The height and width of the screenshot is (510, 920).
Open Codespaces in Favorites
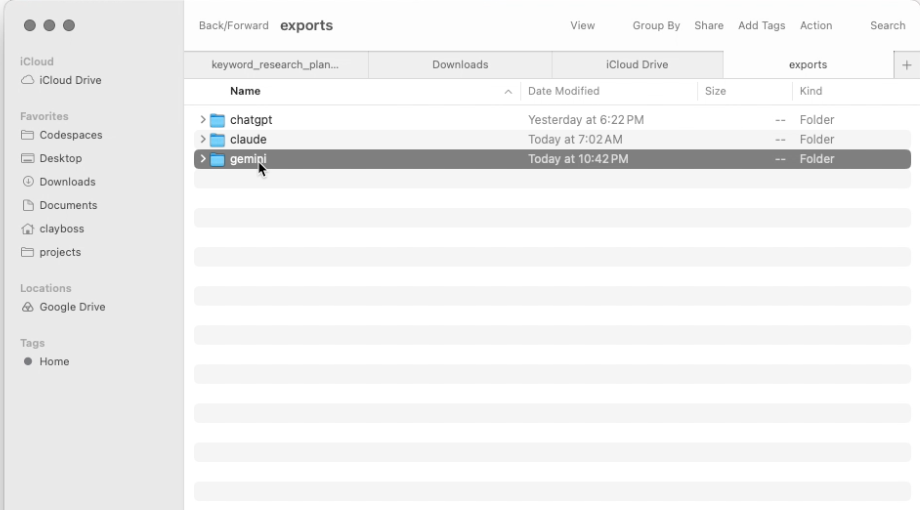(71, 135)
